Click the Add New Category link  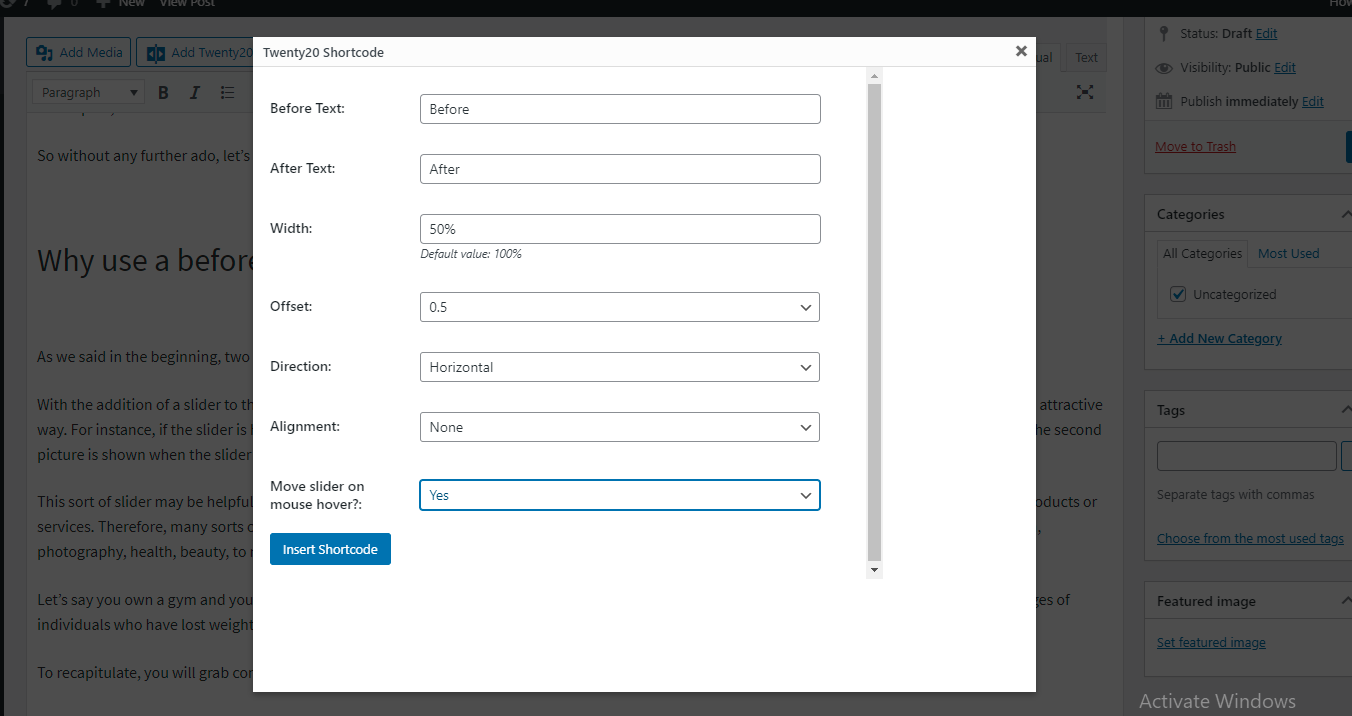pyautogui.click(x=1219, y=338)
